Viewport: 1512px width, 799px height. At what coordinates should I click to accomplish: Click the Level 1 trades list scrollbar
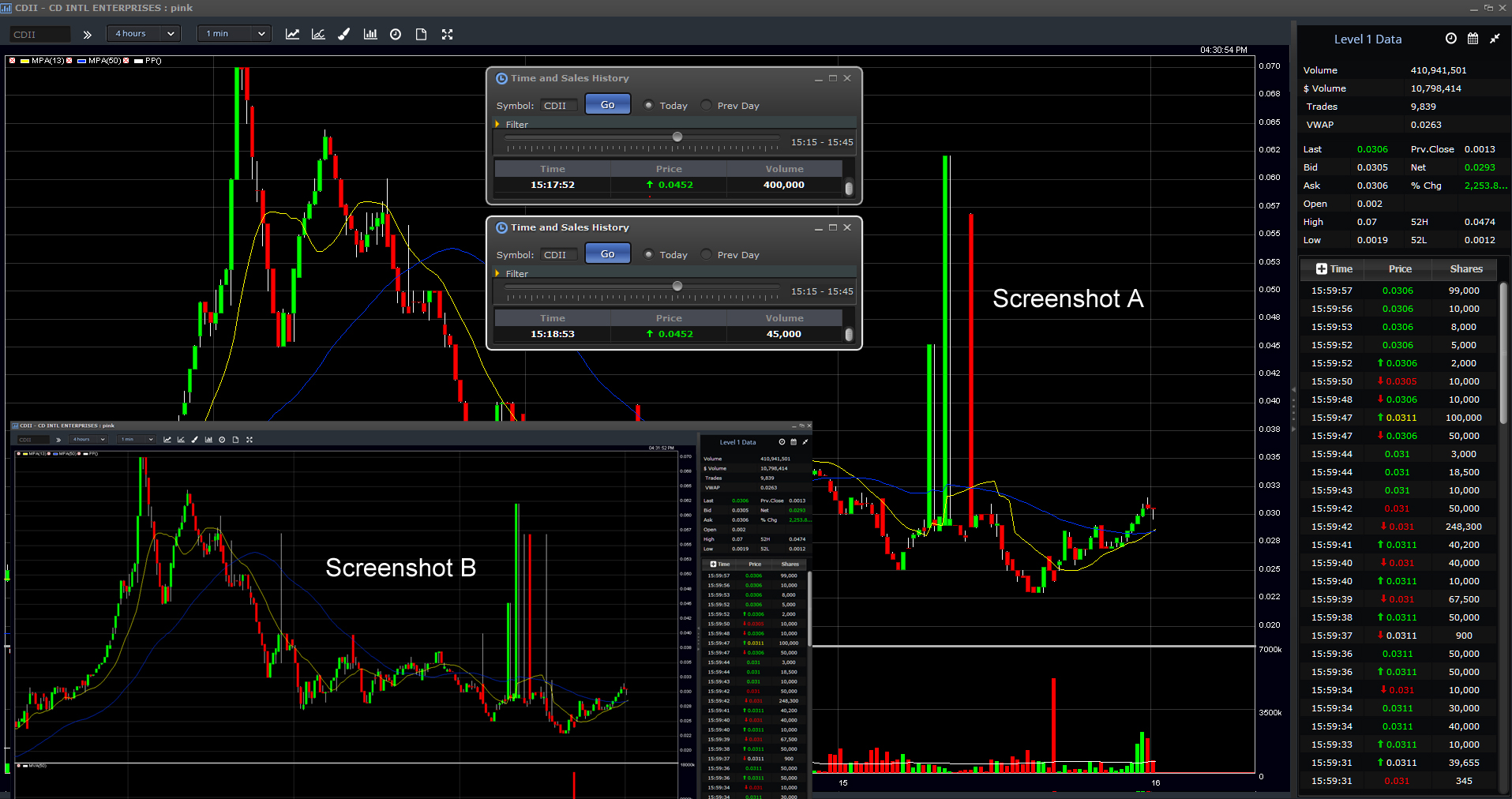click(1503, 354)
